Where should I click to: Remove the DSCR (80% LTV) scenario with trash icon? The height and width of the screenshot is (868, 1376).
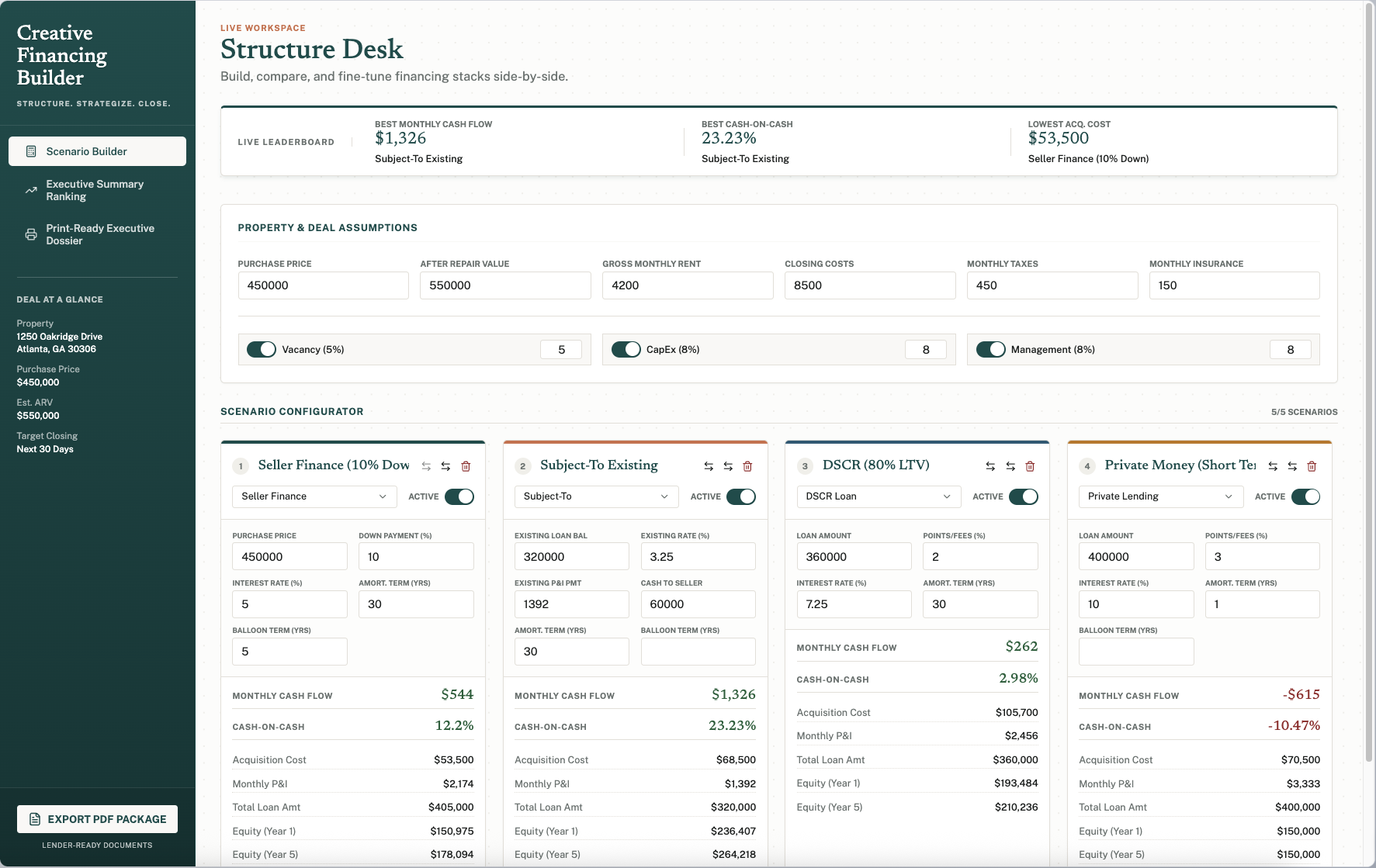coord(1030,466)
